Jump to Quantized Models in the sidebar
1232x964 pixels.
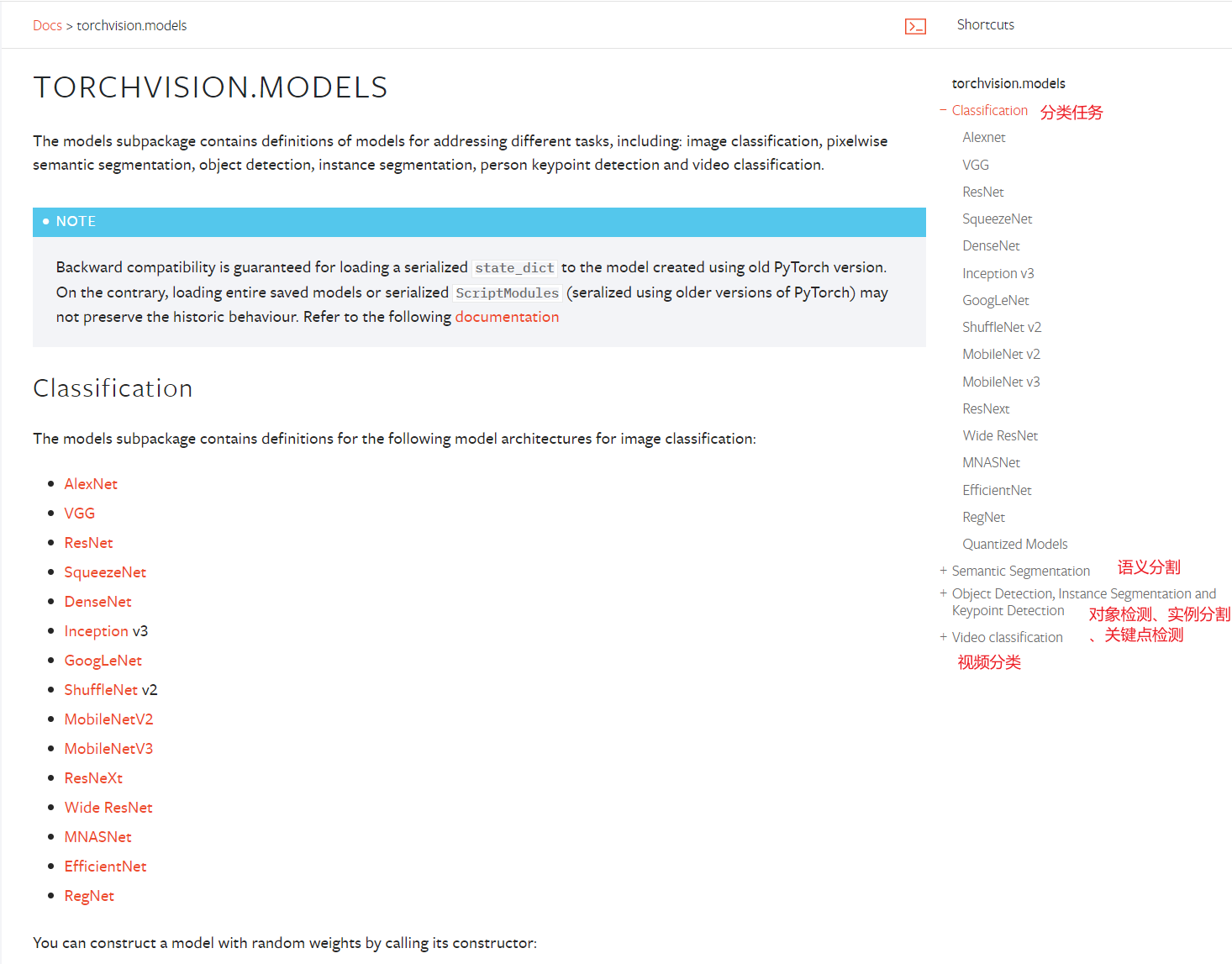(x=1015, y=544)
